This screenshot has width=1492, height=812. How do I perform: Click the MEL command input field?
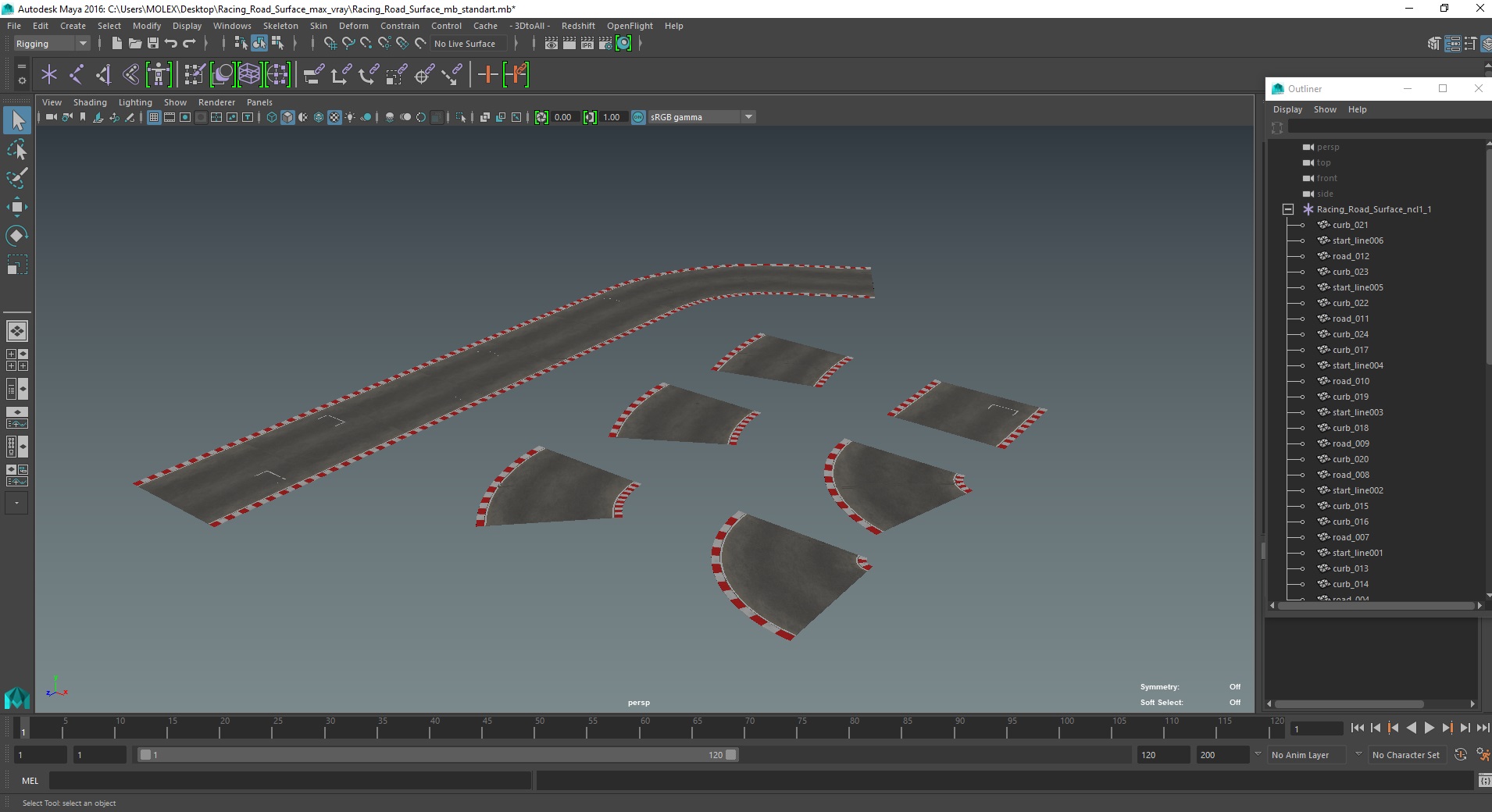(291, 781)
